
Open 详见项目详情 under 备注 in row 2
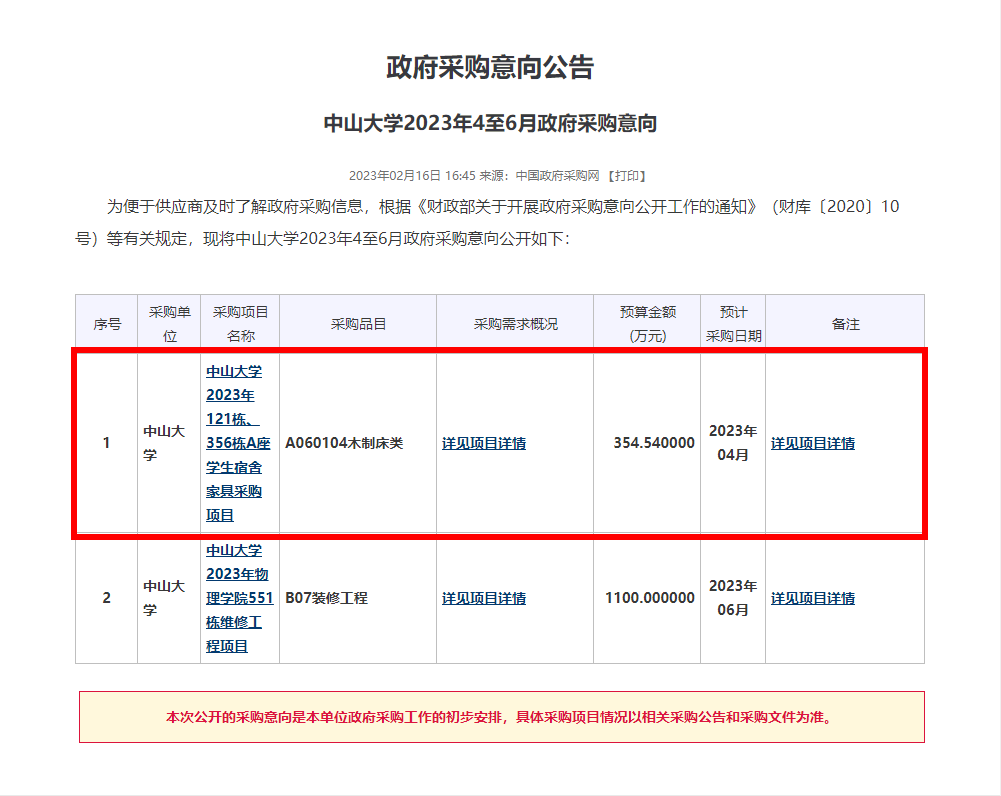[813, 598]
